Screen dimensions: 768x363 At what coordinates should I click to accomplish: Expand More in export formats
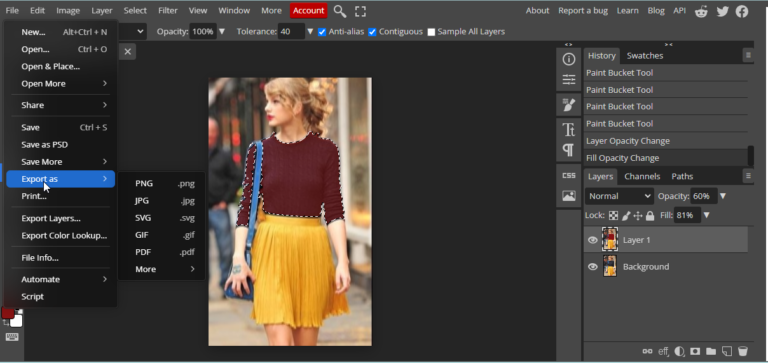162,269
